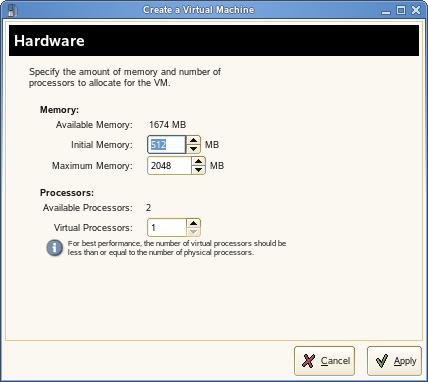Click the 'Available Processors:' label
The image size is (428, 382).
coord(88,208)
